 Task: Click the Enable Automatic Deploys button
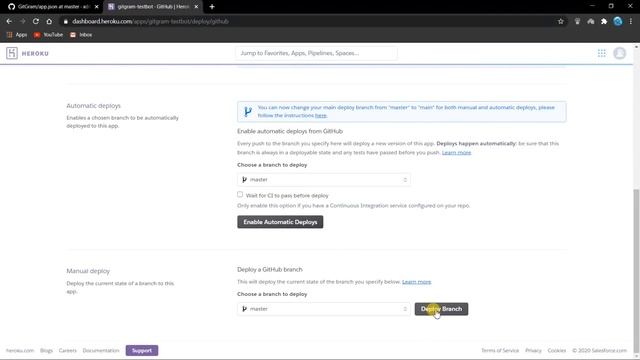tap(280, 222)
